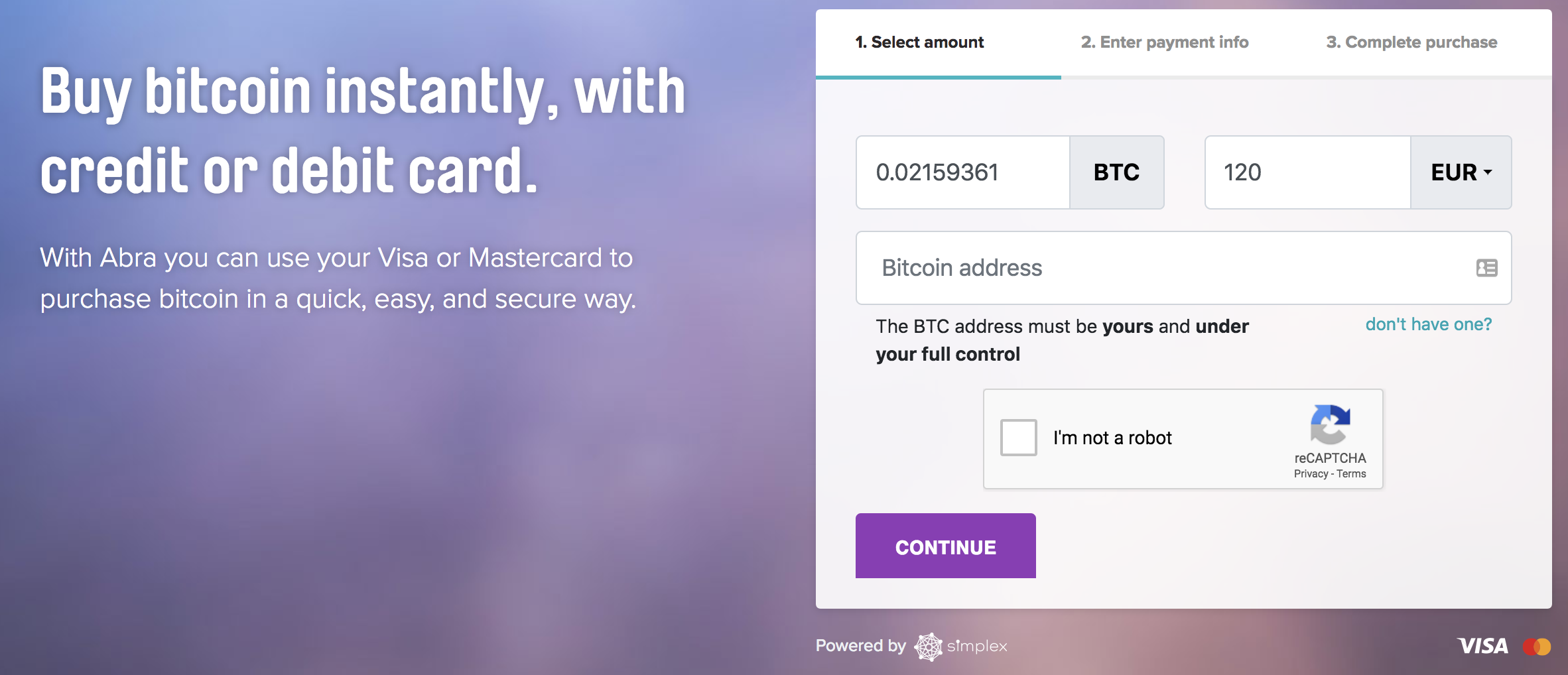
Task: Click the BTC amount field showing 0.02159361
Action: pyautogui.click(x=963, y=172)
